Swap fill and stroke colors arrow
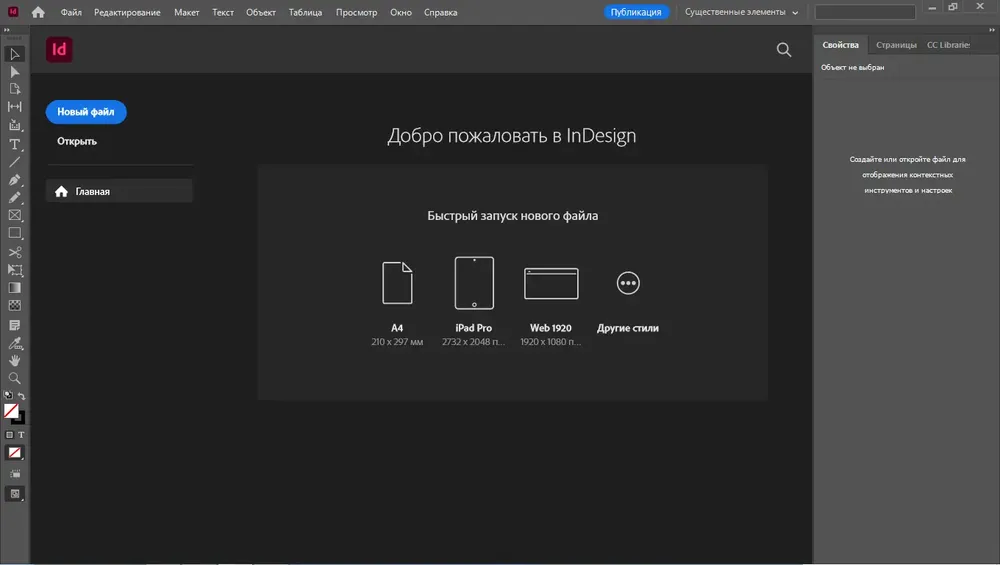Image resolution: width=1000 pixels, height=565 pixels. click(x=22, y=396)
